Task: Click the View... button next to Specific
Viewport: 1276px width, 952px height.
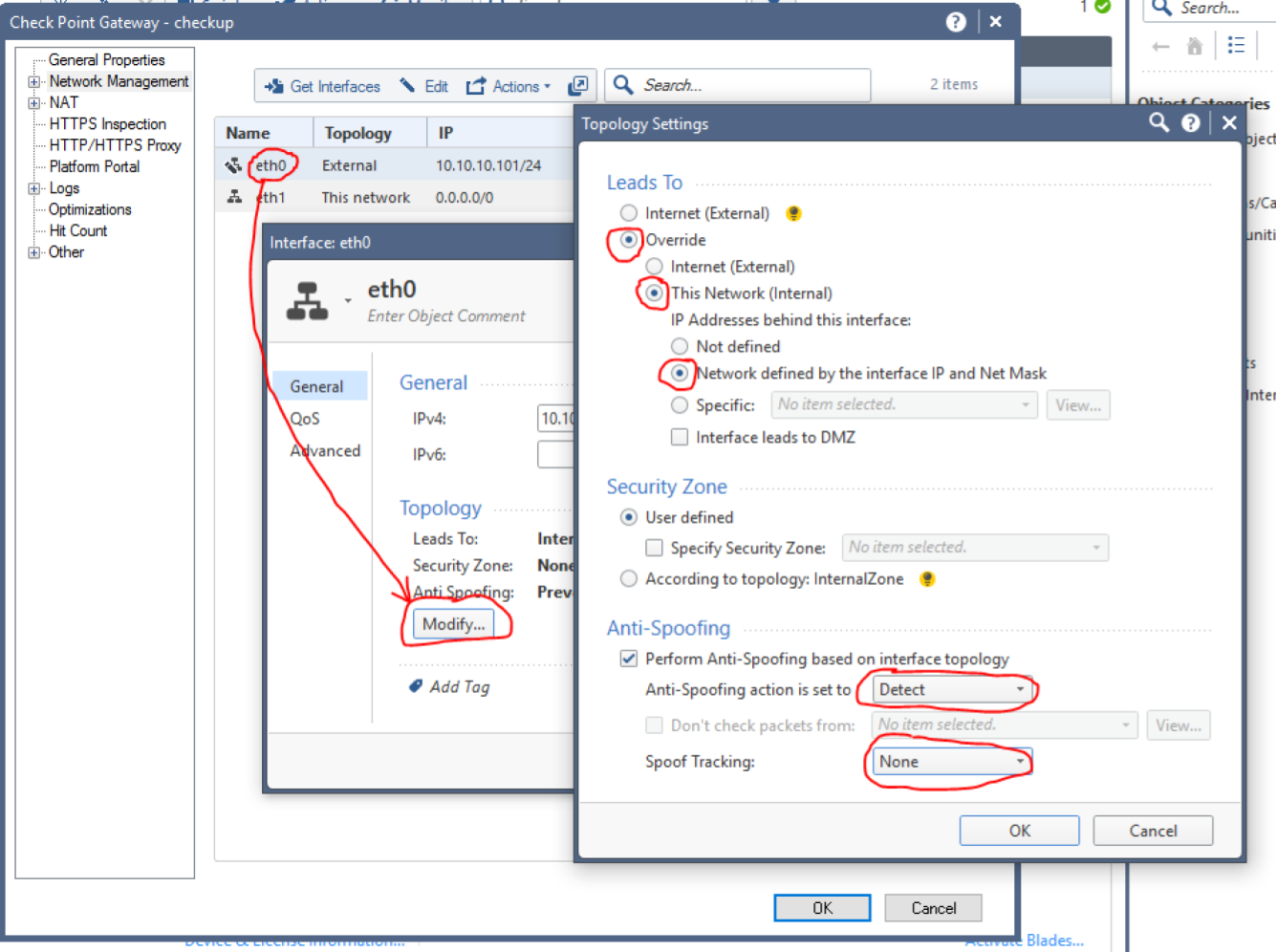Action: pyautogui.click(x=1078, y=405)
